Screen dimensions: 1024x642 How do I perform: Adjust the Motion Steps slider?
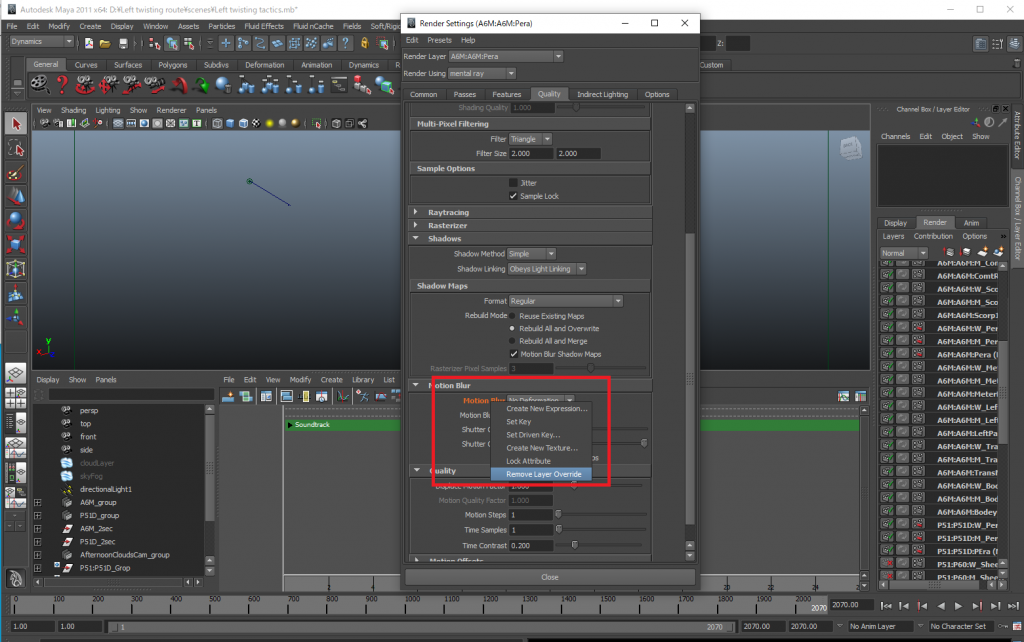(x=558, y=515)
